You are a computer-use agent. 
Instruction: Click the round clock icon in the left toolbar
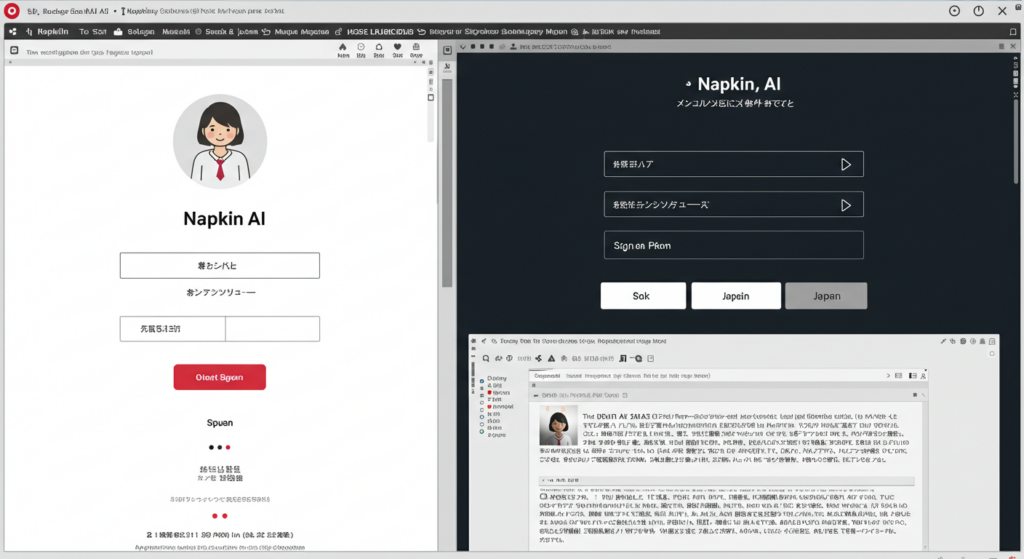(x=360, y=47)
